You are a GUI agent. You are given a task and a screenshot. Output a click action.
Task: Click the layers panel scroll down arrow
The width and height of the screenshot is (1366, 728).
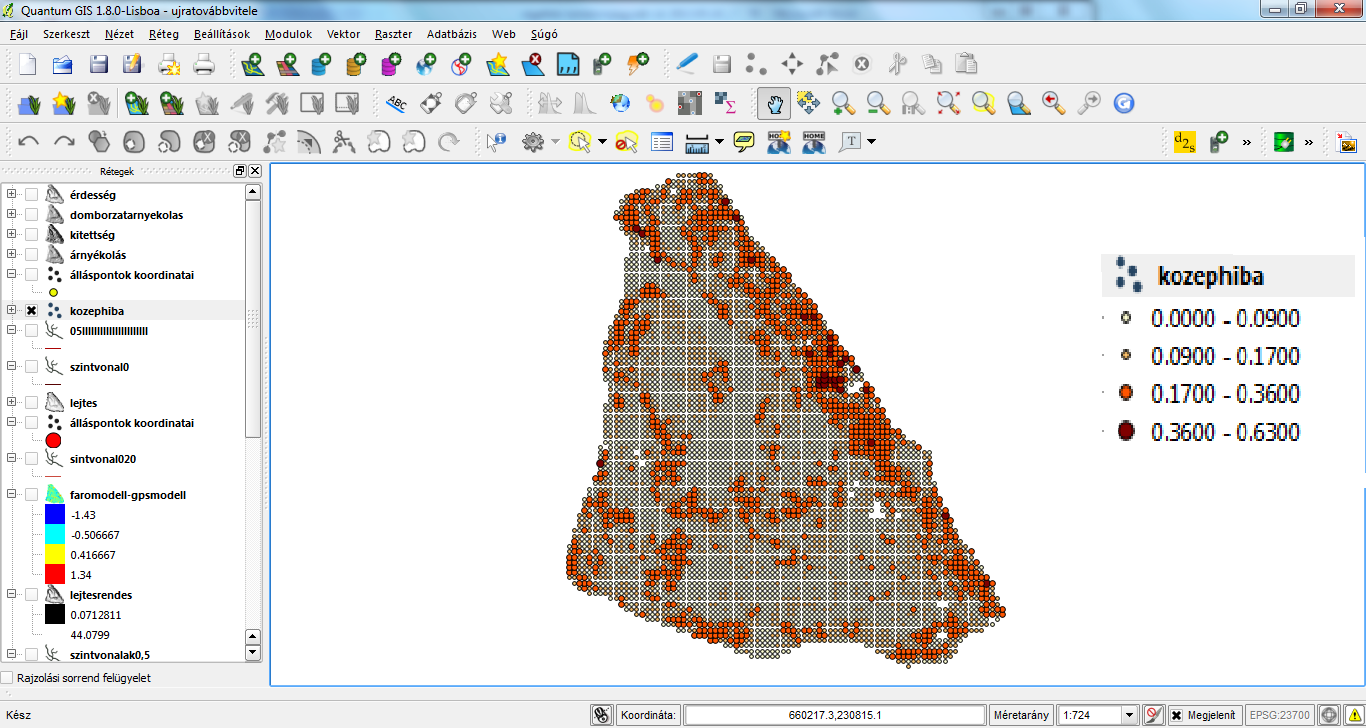253,653
